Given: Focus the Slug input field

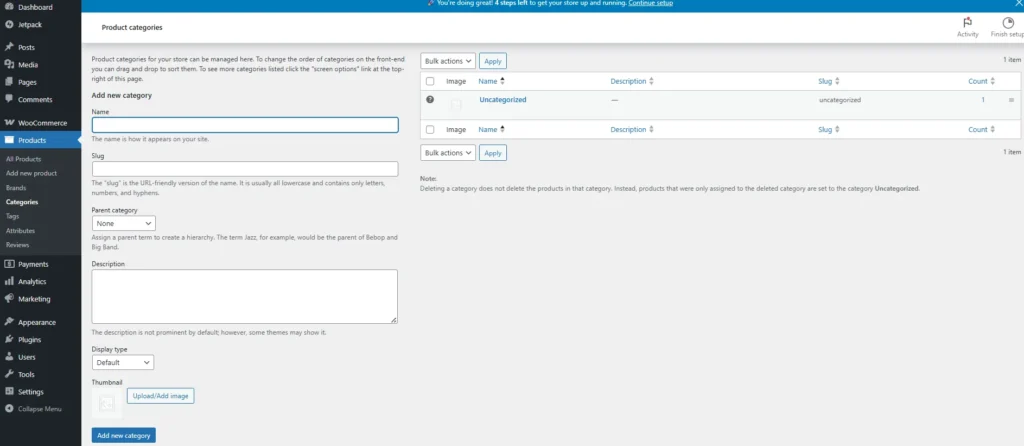Looking at the screenshot, I should pyautogui.click(x=245, y=169).
